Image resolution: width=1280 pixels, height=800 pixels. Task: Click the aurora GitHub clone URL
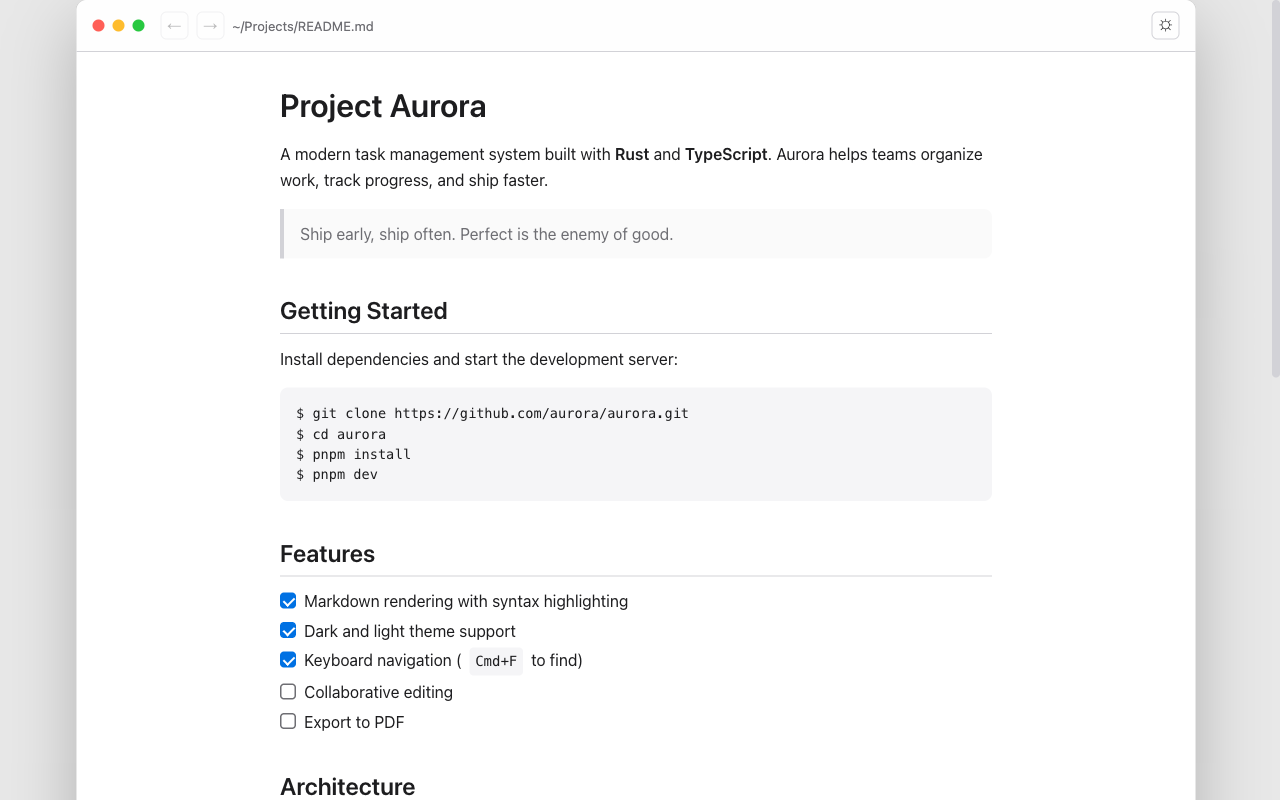(541, 413)
